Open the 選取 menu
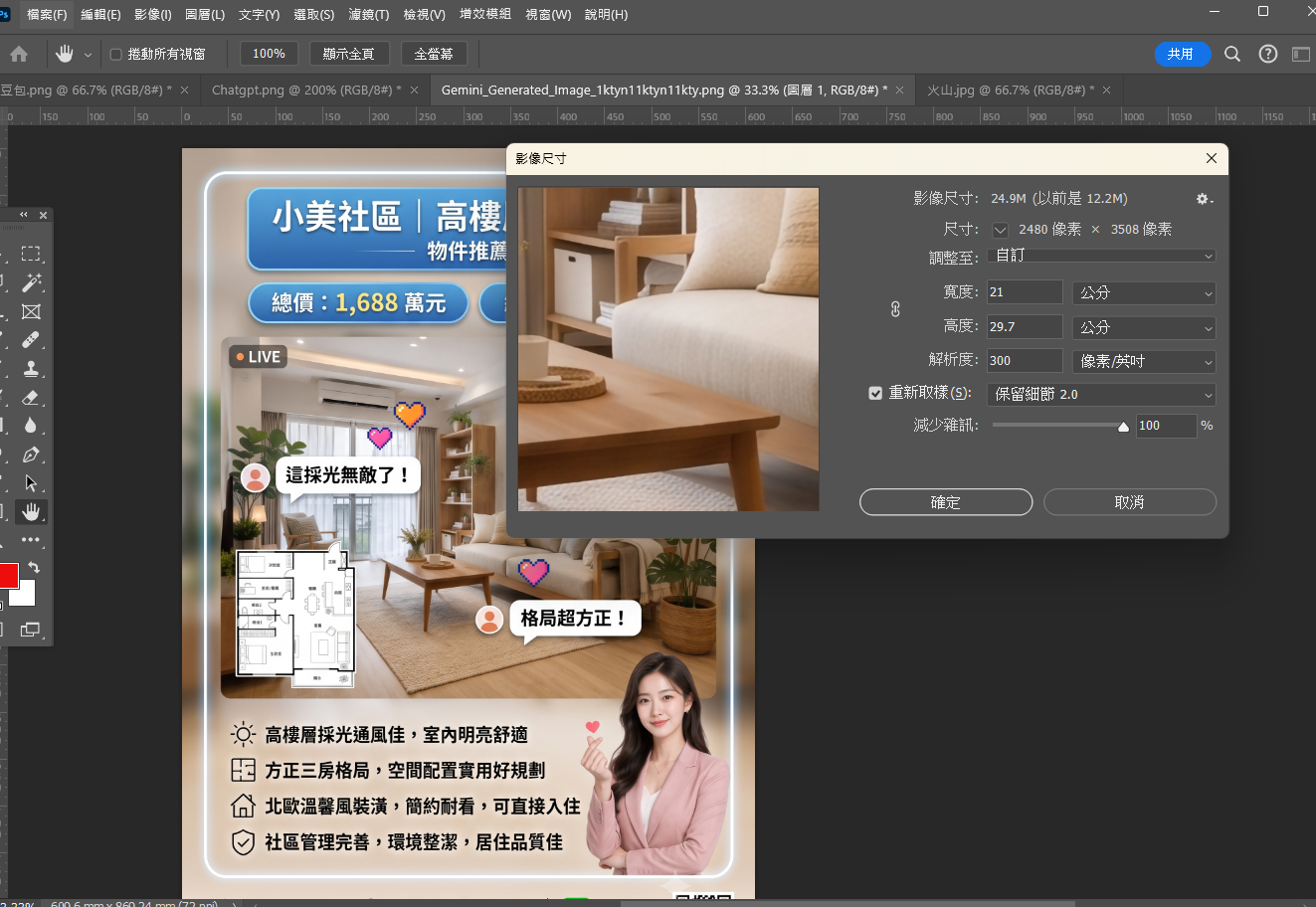The image size is (1316, 907). pyautogui.click(x=314, y=14)
